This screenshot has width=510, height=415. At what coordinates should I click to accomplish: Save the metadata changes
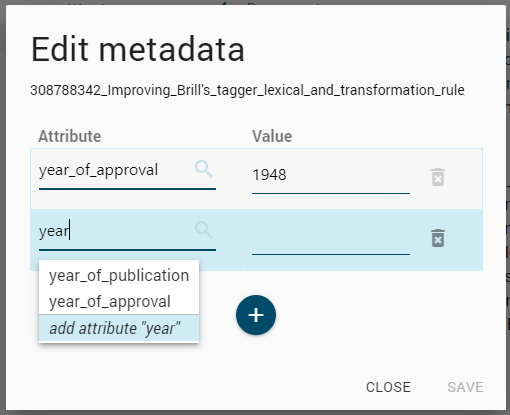click(x=465, y=387)
